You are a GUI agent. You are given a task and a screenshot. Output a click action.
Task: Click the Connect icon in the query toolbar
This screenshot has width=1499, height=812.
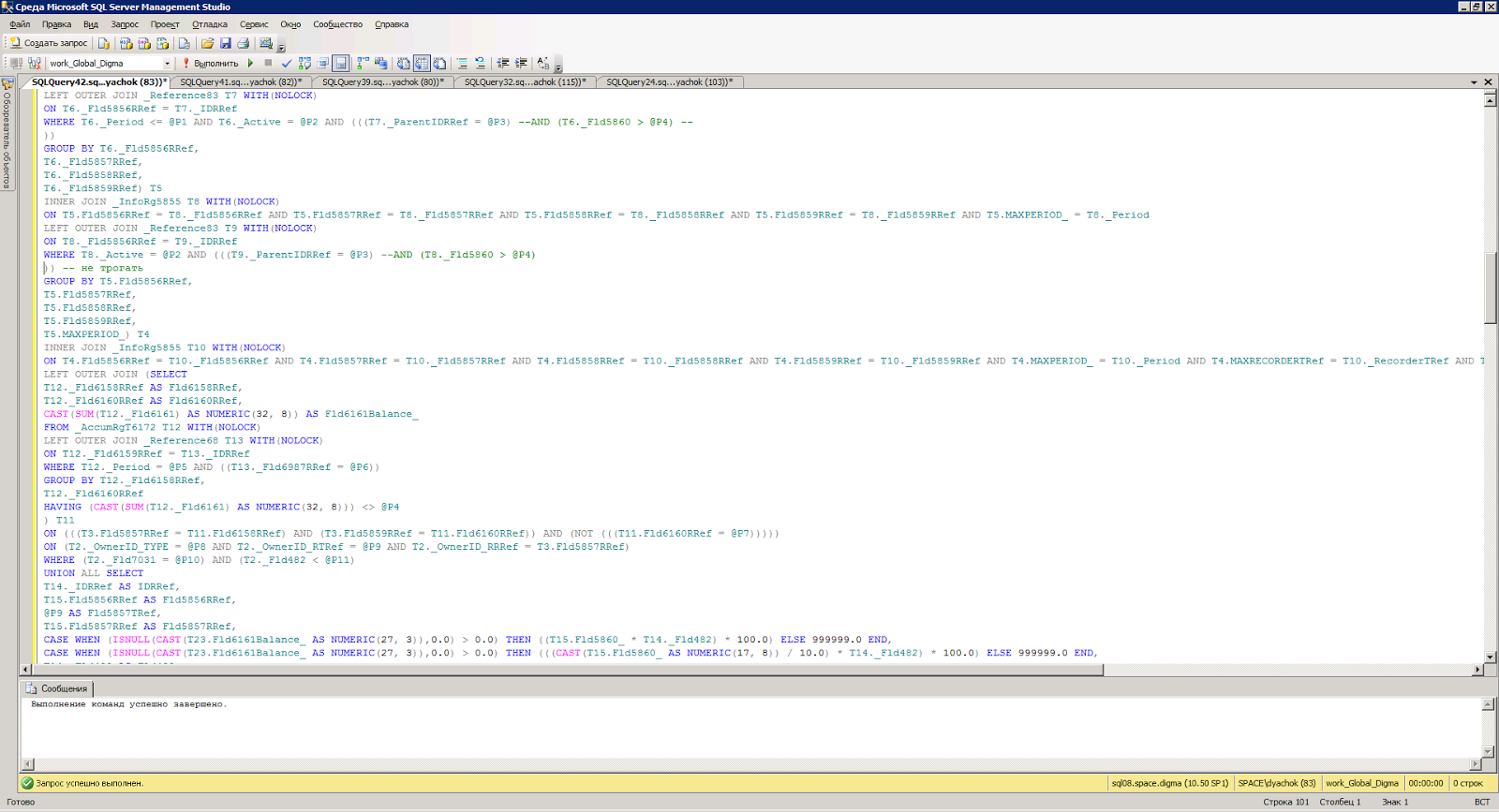pyautogui.click(x=16, y=64)
